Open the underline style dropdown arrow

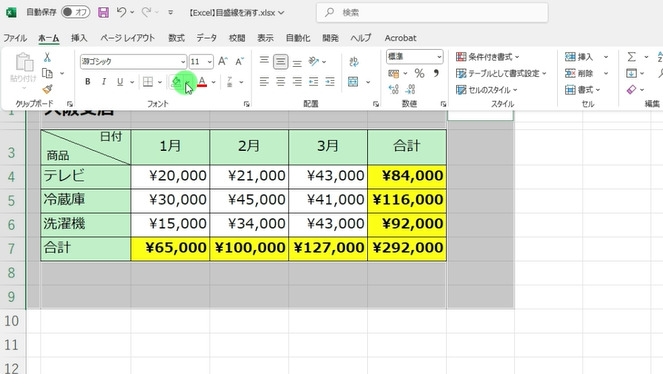tap(132, 82)
